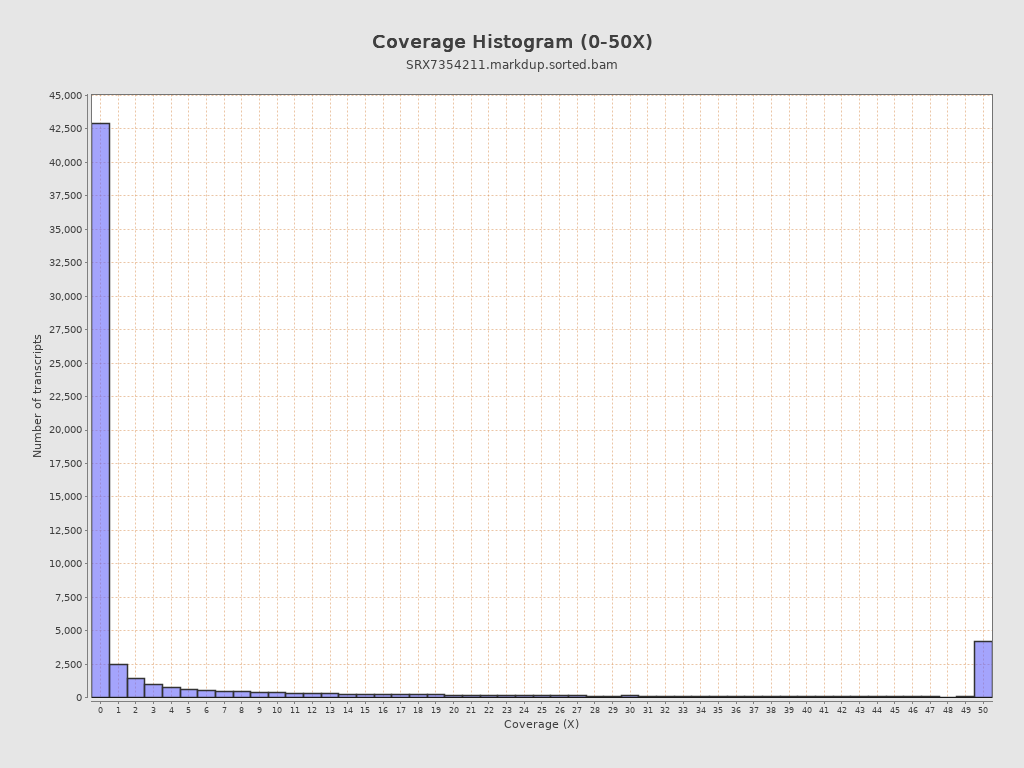The image size is (1024, 768).
Task: Select the bar at coverage 2
Action: pyautogui.click(x=136, y=688)
